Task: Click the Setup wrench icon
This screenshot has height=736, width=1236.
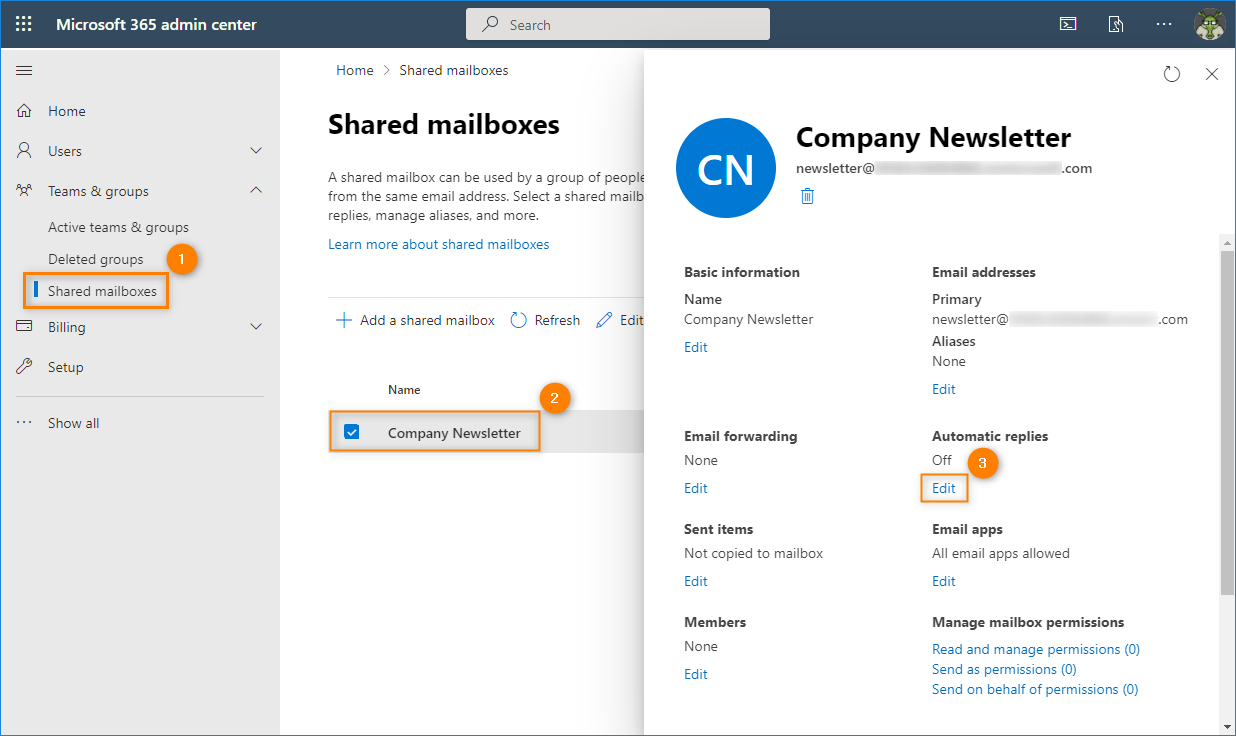Action: 25,367
